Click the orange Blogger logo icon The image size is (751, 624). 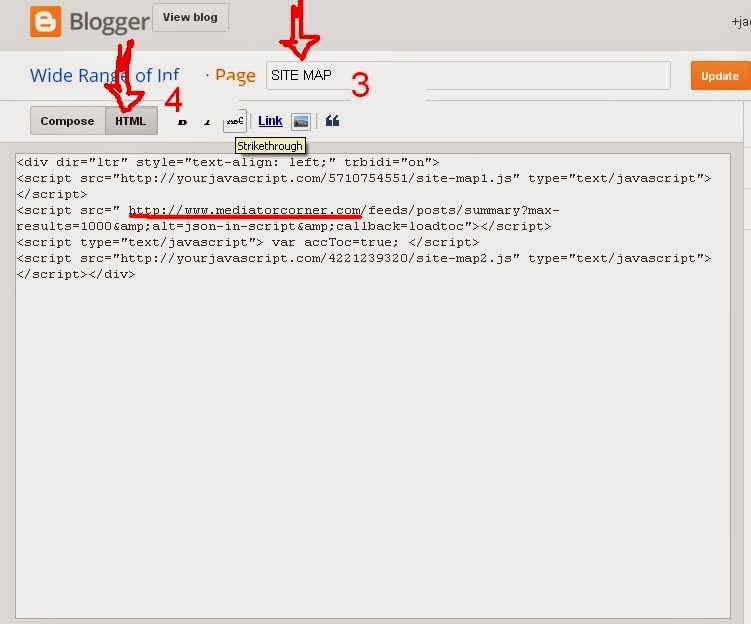pyautogui.click(x=46, y=22)
